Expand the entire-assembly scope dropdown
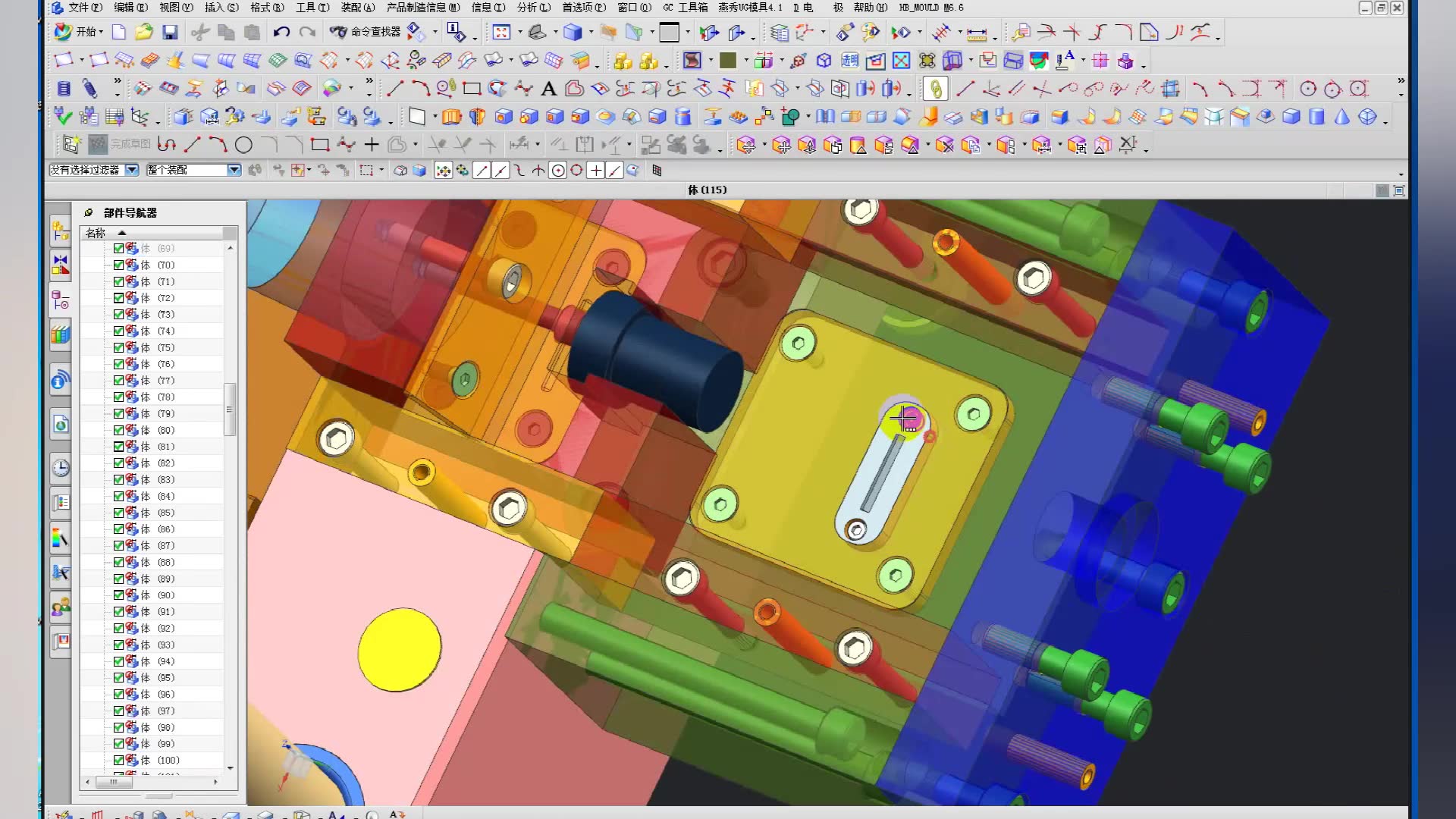The width and height of the screenshot is (1456, 819). (x=234, y=170)
